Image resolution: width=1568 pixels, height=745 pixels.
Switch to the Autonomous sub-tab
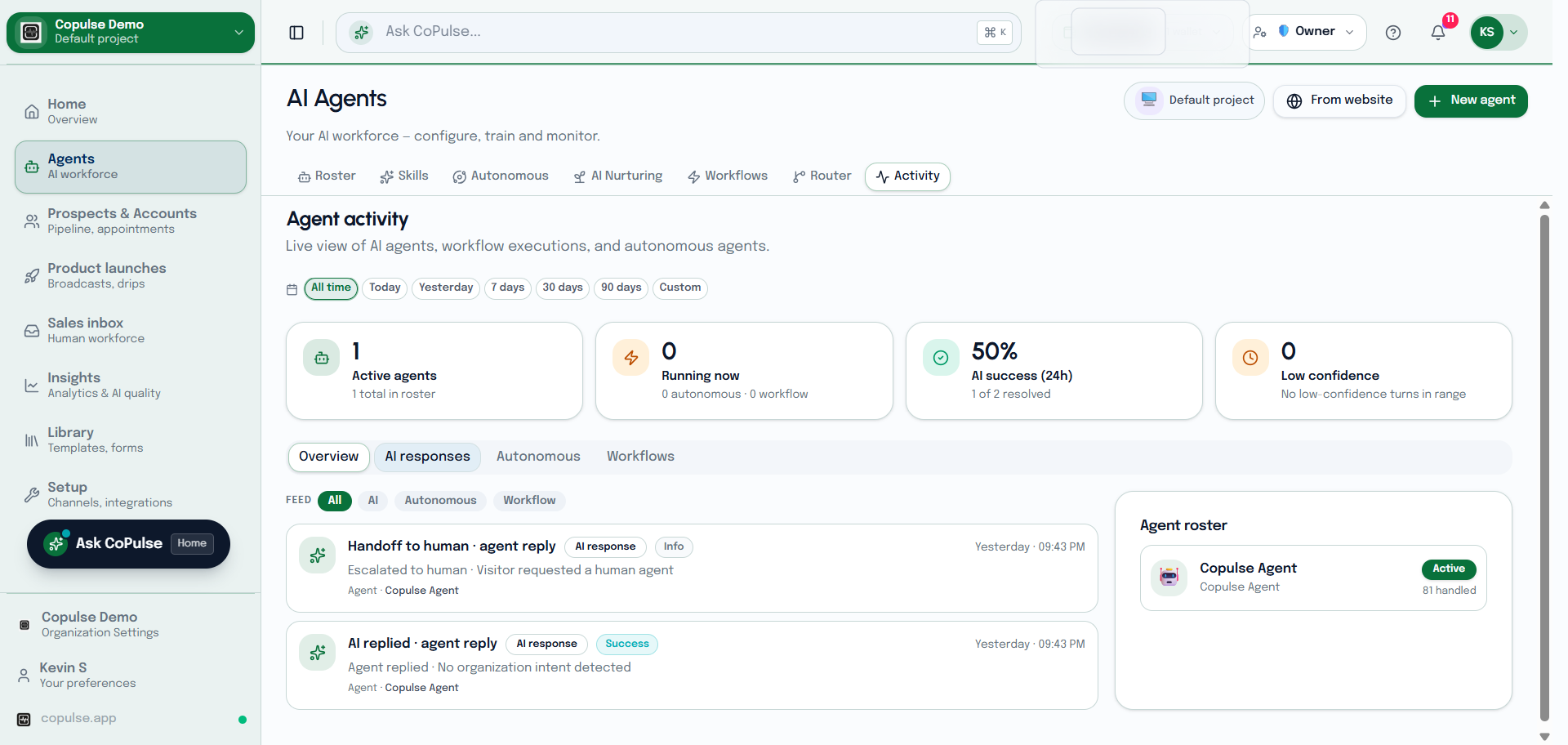(x=538, y=457)
